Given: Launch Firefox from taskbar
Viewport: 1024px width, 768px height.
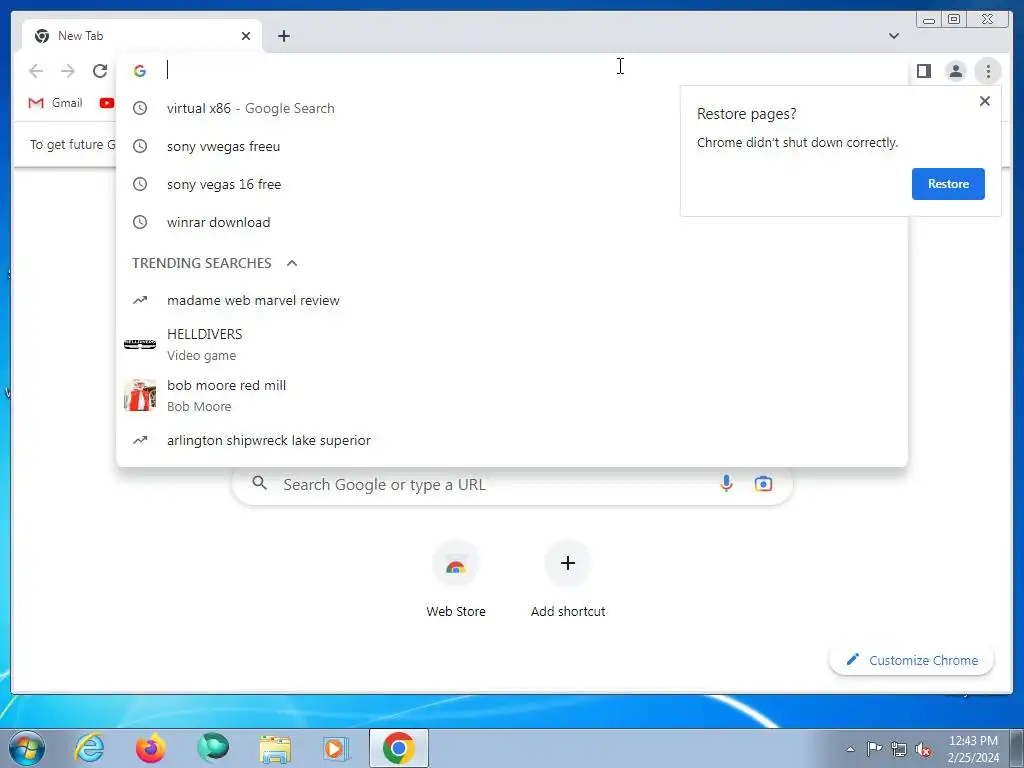Looking at the screenshot, I should coord(150,748).
